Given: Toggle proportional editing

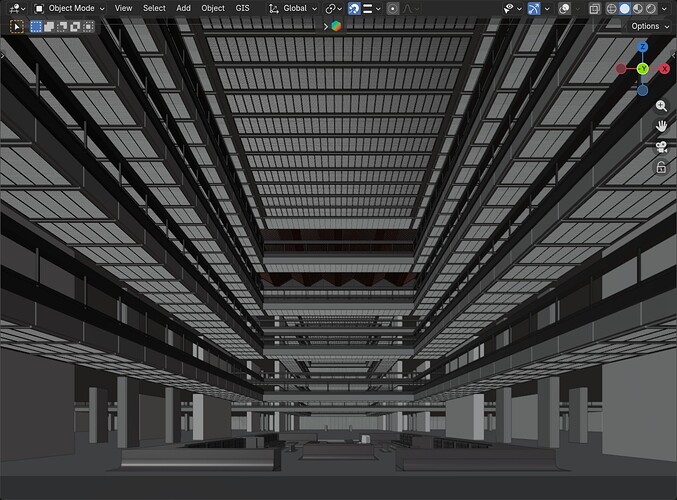Looking at the screenshot, I should coord(392,8).
